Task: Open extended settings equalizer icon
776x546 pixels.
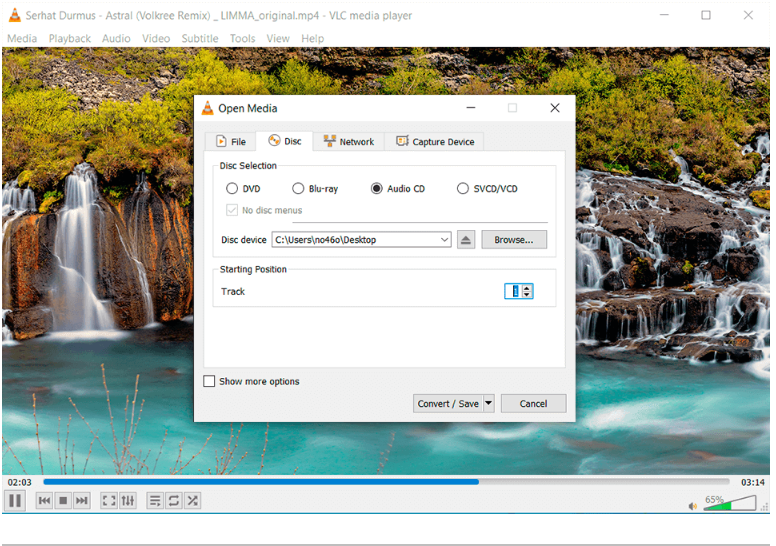Action: [128, 501]
